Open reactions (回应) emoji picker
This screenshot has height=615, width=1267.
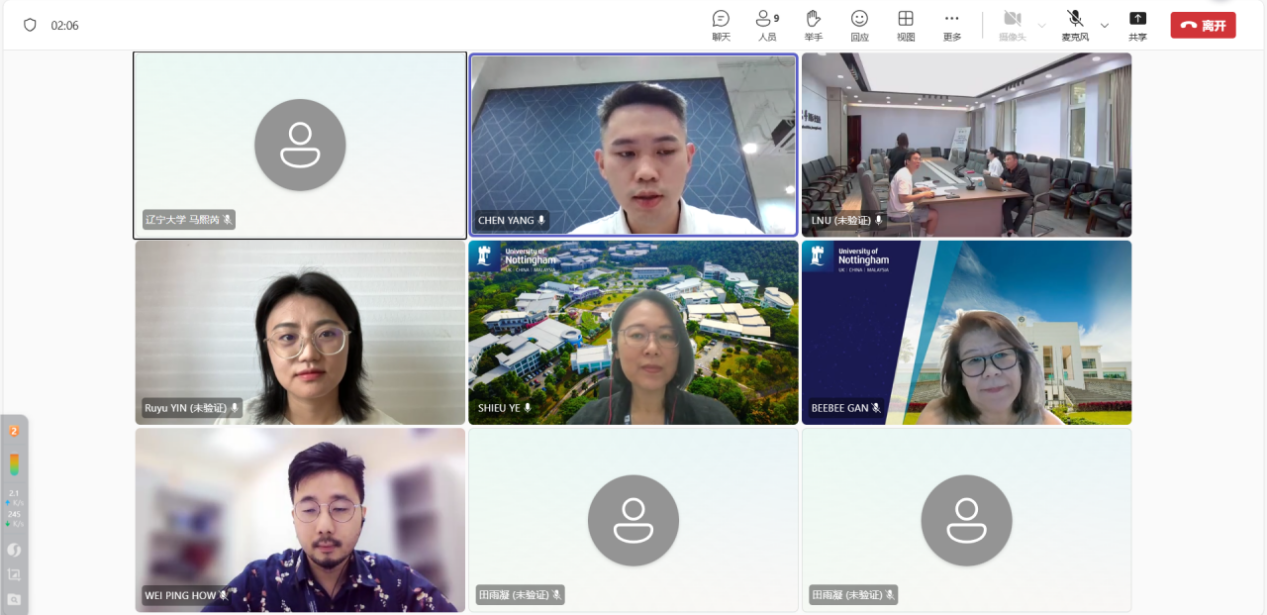[859, 25]
